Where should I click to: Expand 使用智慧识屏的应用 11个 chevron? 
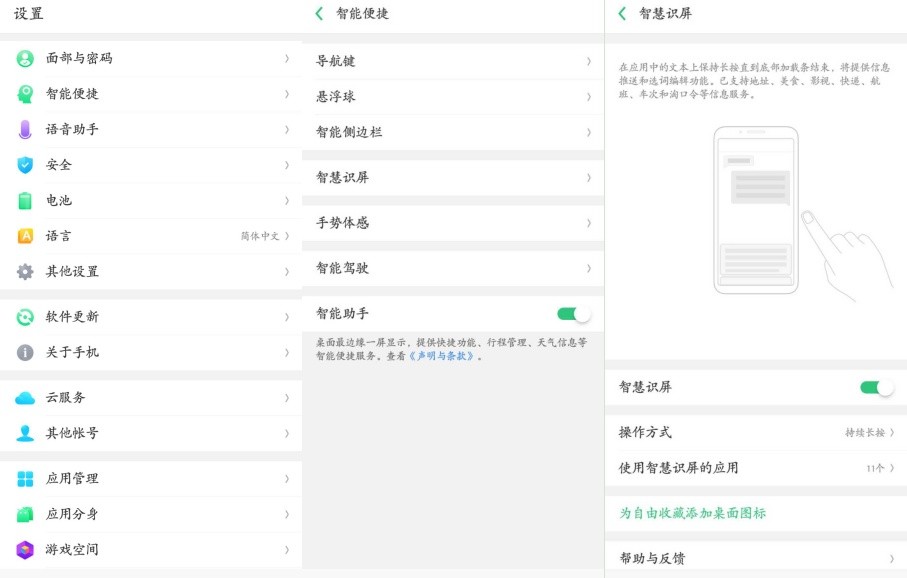click(892, 468)
